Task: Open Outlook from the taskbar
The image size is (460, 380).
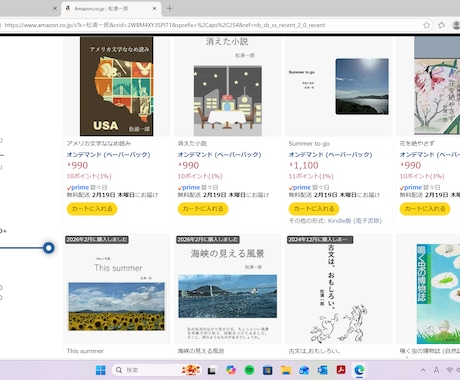Action: pyautogui.click(x=322, y=370)
